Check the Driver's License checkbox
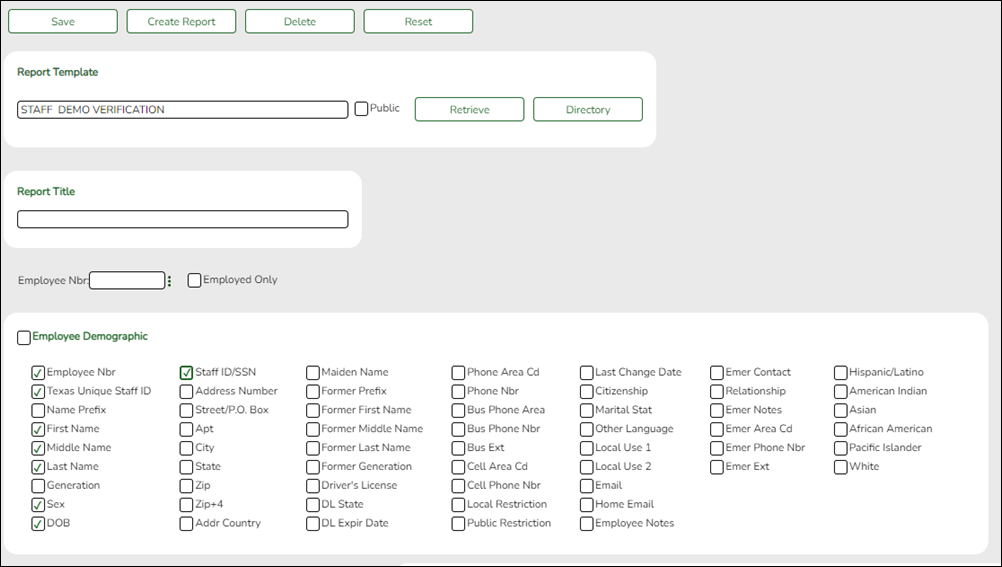 [x=312, y=486]
